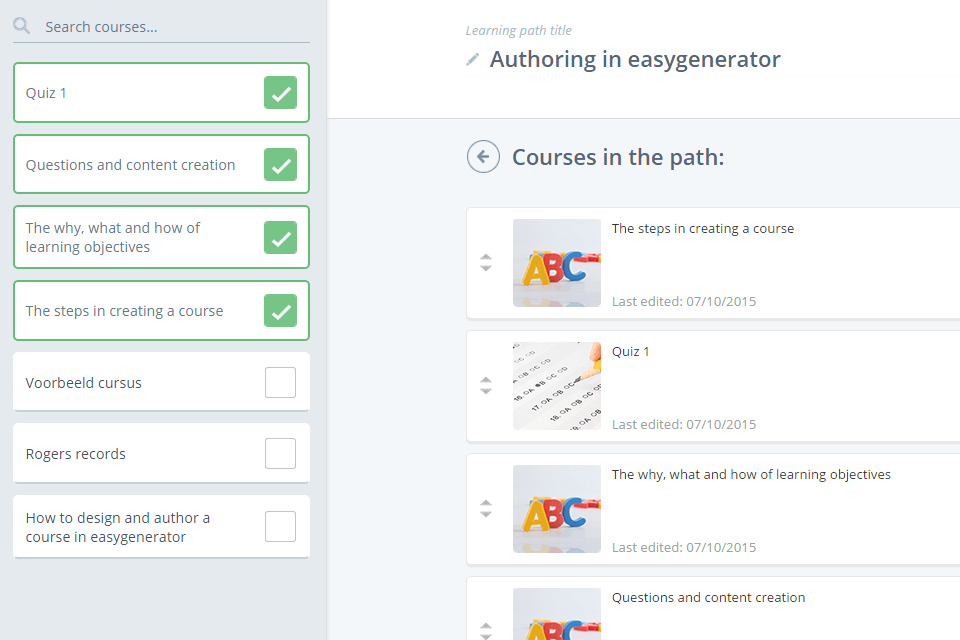This screenshot has width=960, height=640.
Task: Click How to design and author course text
Action: [x=118, y=527]
